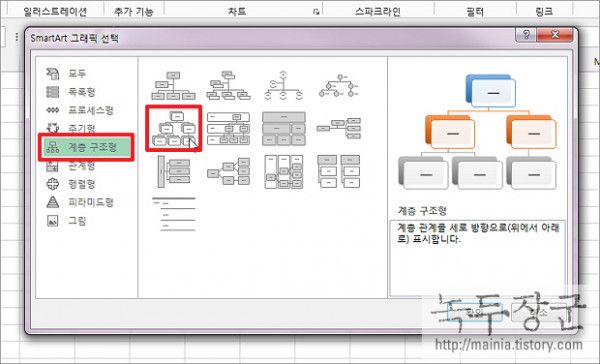This screenshot has height=364, width=600.
Task: Choose the Table Hierarchy layout
Action: point(284,129)
